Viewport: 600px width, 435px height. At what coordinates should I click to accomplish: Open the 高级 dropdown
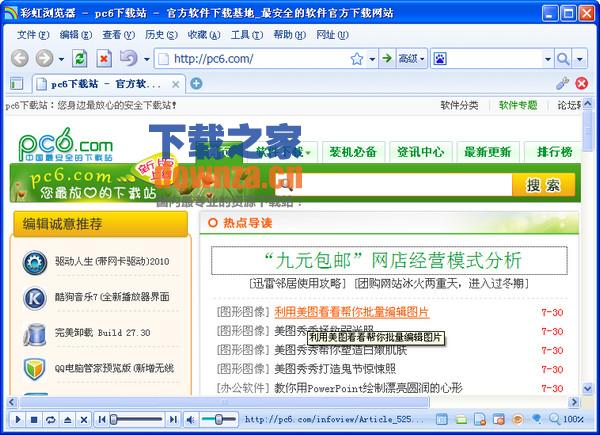(x=412, y=59)
